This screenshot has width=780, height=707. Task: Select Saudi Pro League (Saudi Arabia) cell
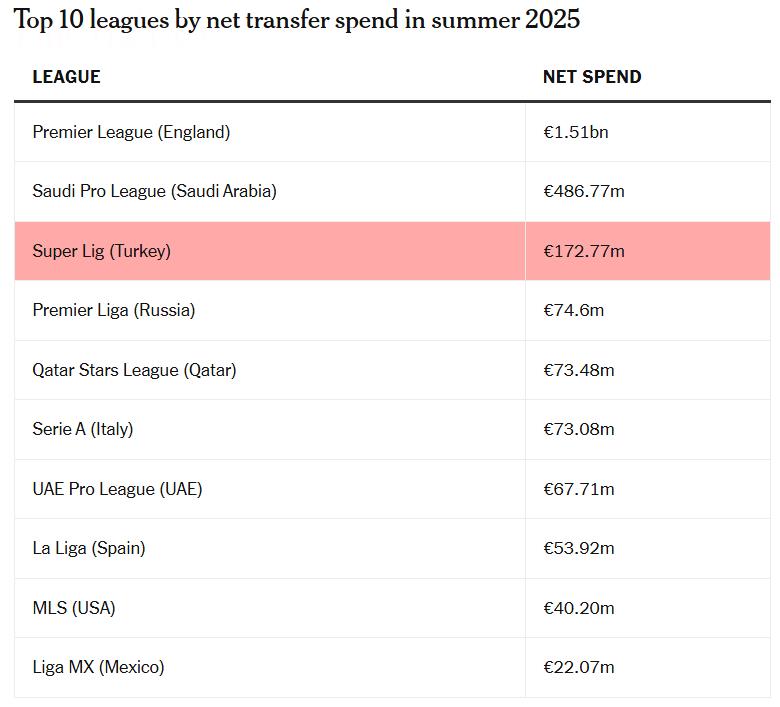point(154,191)
